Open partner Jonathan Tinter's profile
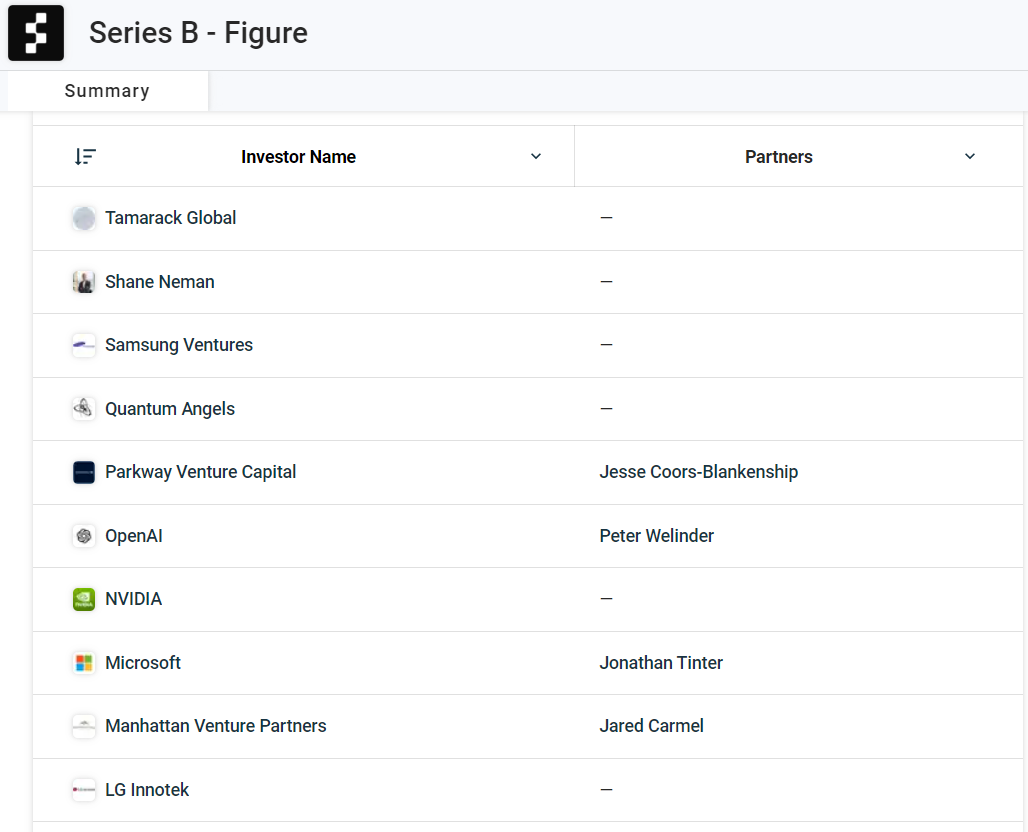The width and height of the screenshot is (1028, 832). pyautogui.click(x=661, y=663)
